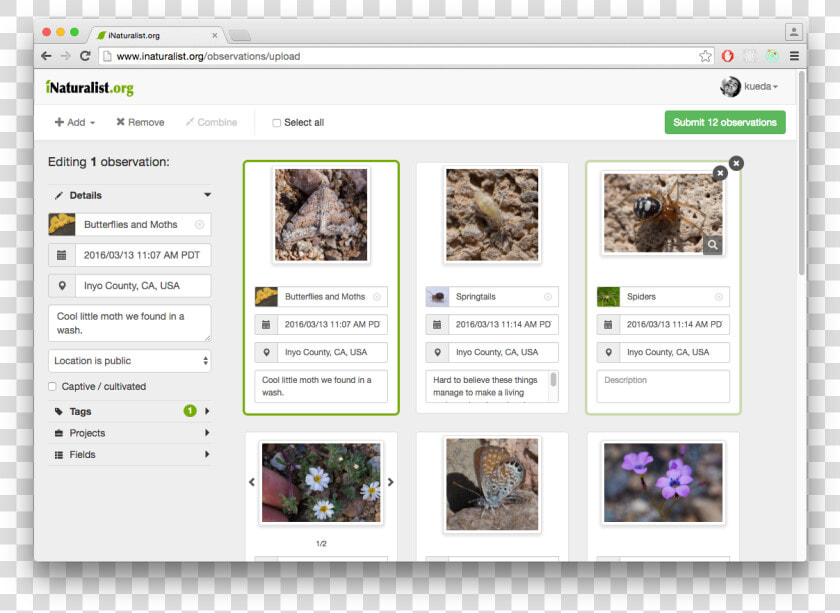The image size is (840, 613).
Task: Click green circular extension icon
Action: (772, 56)
